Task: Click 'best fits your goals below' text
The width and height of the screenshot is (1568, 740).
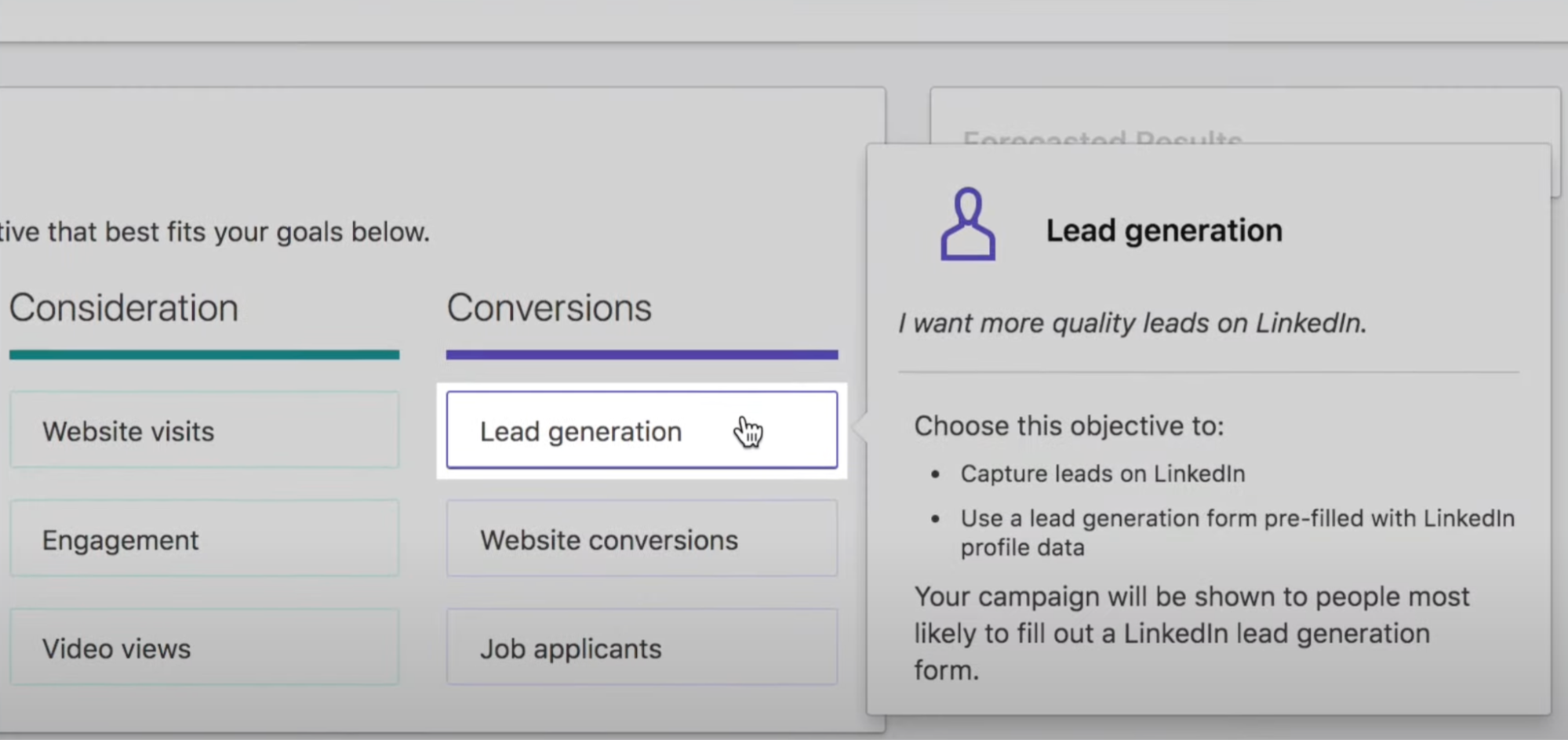Action: tap(267, 232)
